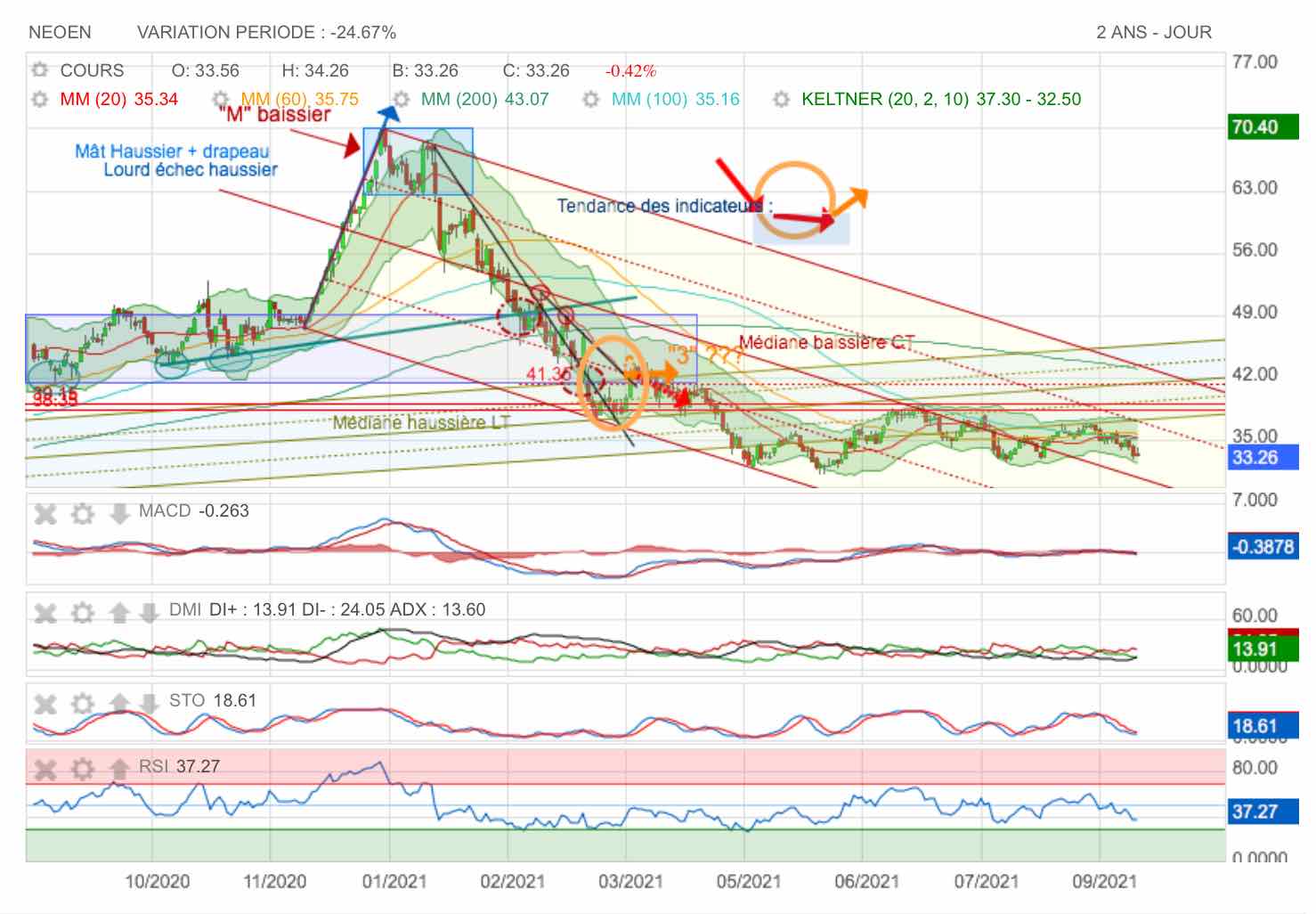Remove the MACD panel with X icon
The width and height of the screenshot is (1316, 914).
pos(45,514)
